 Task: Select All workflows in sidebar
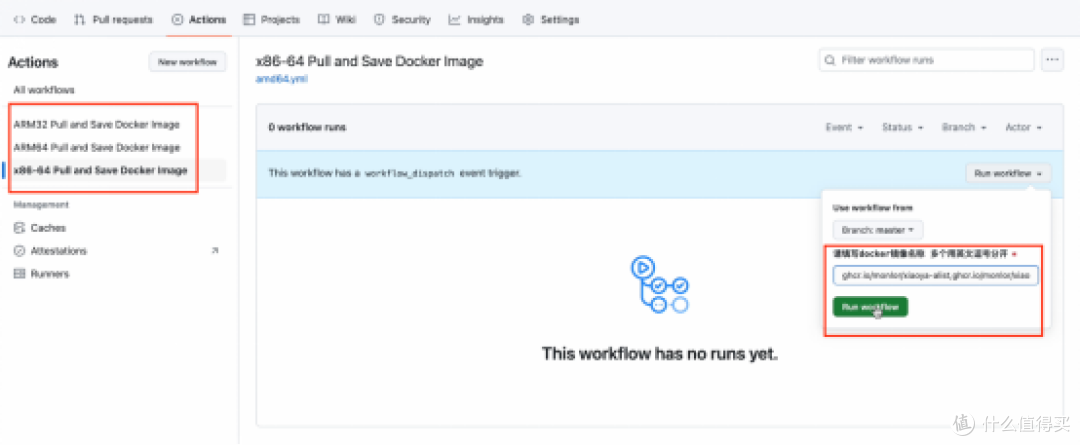(44, 90)
